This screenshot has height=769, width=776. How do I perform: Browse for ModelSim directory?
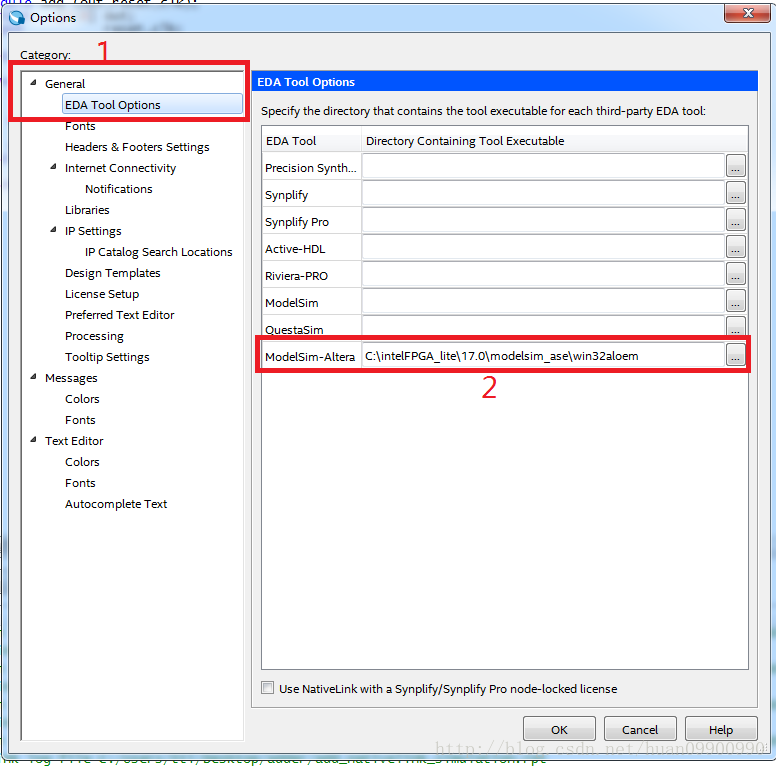pyautogui.click(x=735, y=301)
